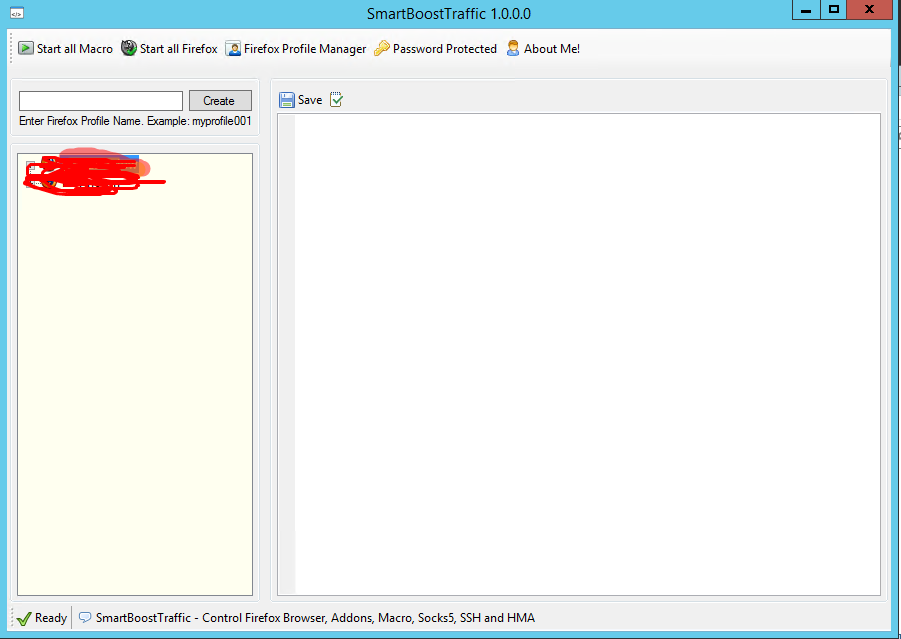Click the green Ready checkmark icon
This screenshot has width=901, height=639.
24,618
